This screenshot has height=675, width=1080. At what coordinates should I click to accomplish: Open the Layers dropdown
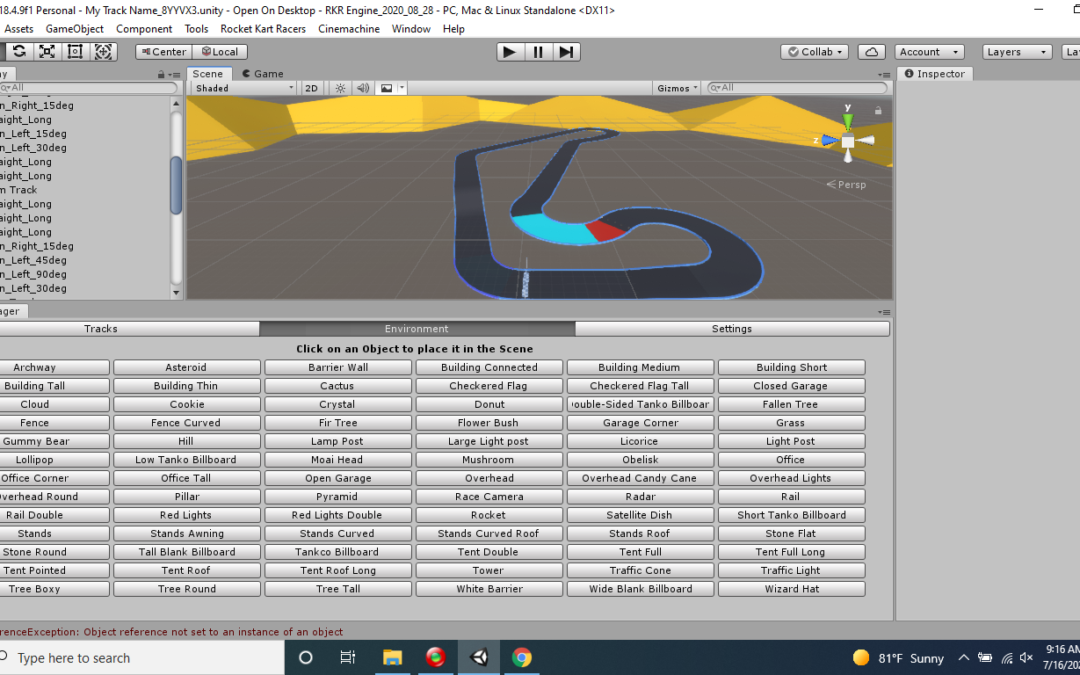1017,52
